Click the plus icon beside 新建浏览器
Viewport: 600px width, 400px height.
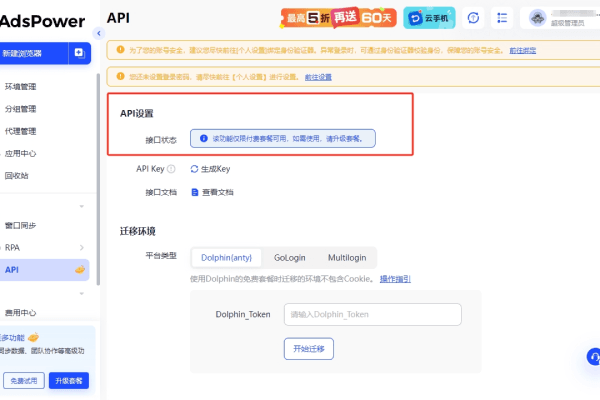(x=80, y=53)
